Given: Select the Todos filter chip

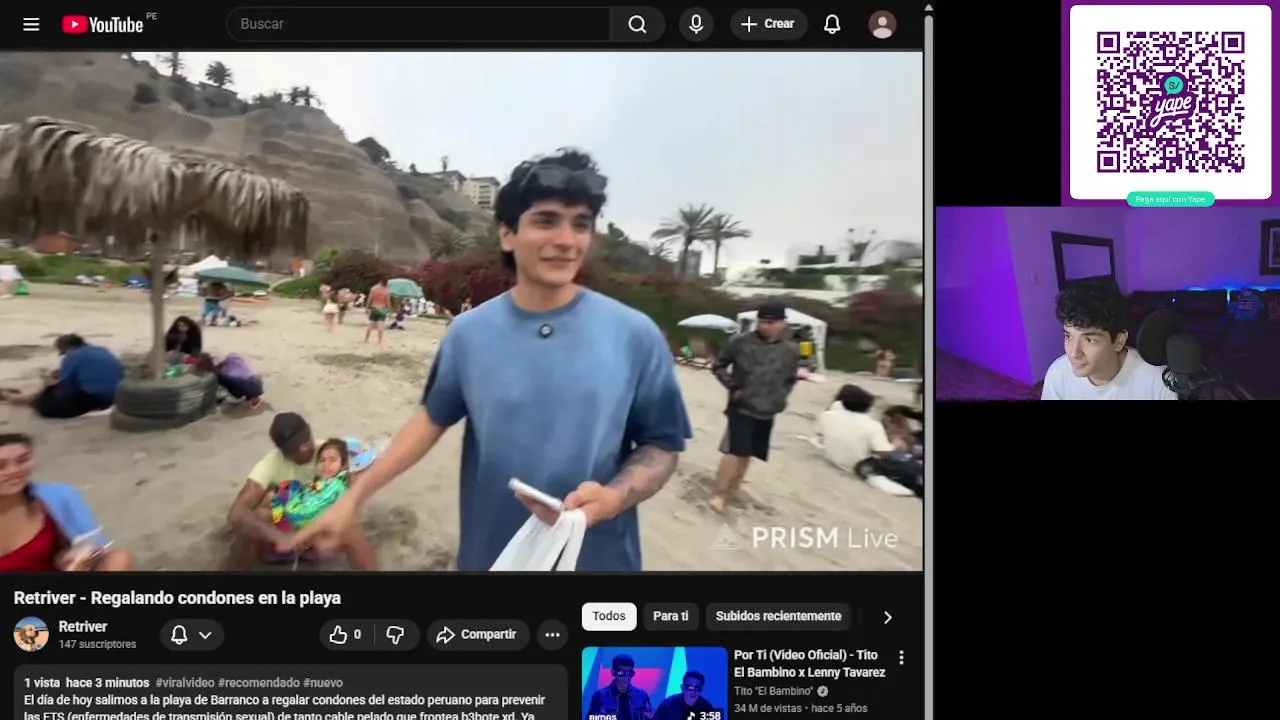Looking at the screenshot, I should [x=609, y=616].
